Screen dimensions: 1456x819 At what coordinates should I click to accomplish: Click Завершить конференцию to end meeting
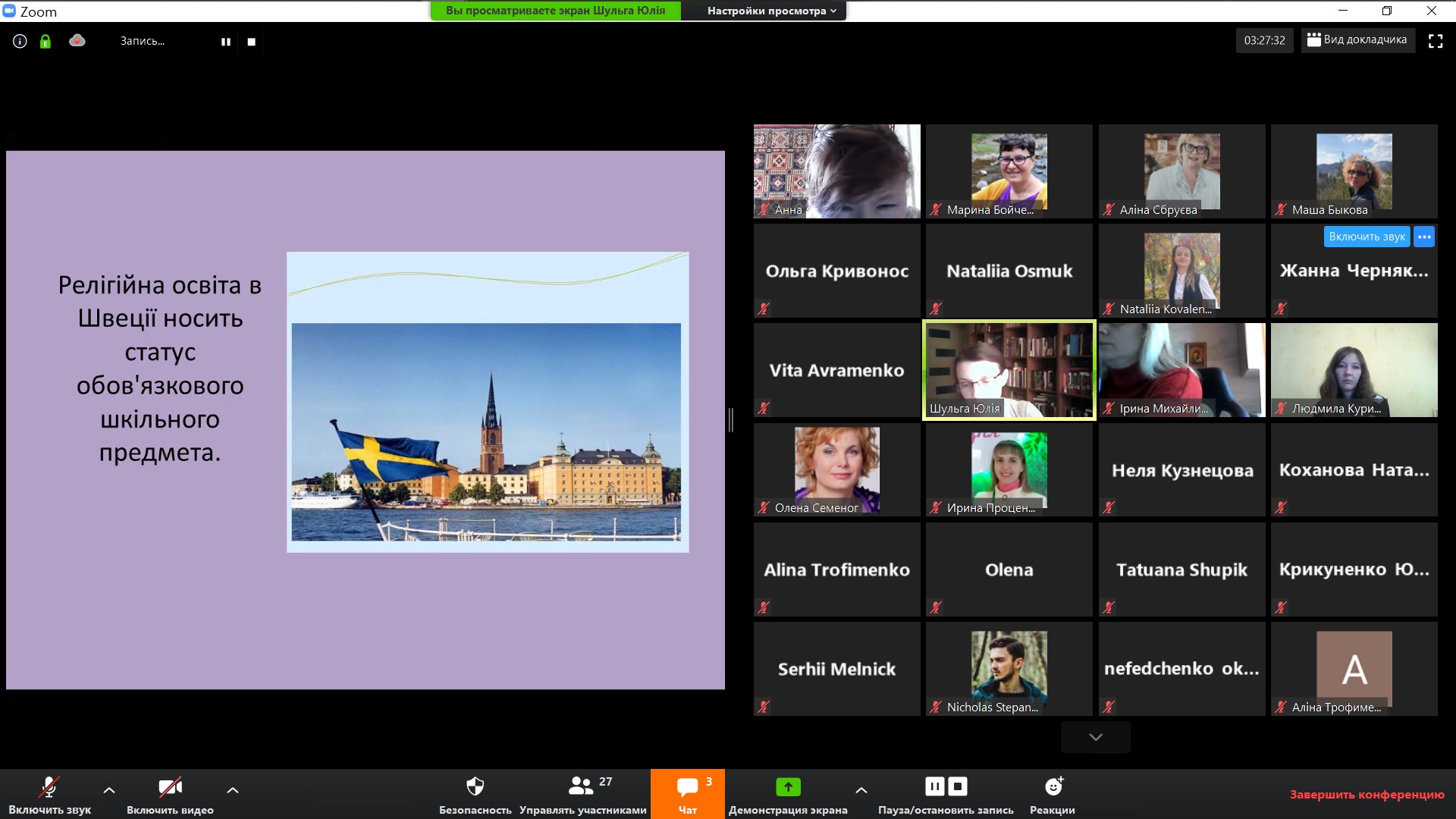[x=1367, y=794]
